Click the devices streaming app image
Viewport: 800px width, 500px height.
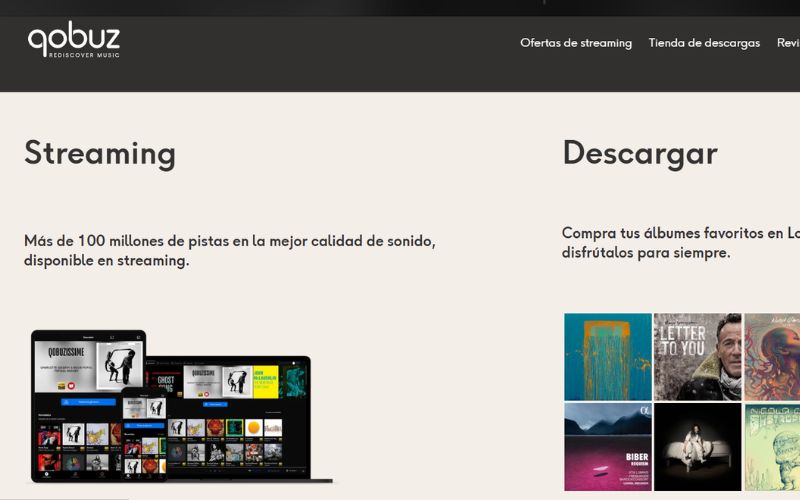(182, 406)
